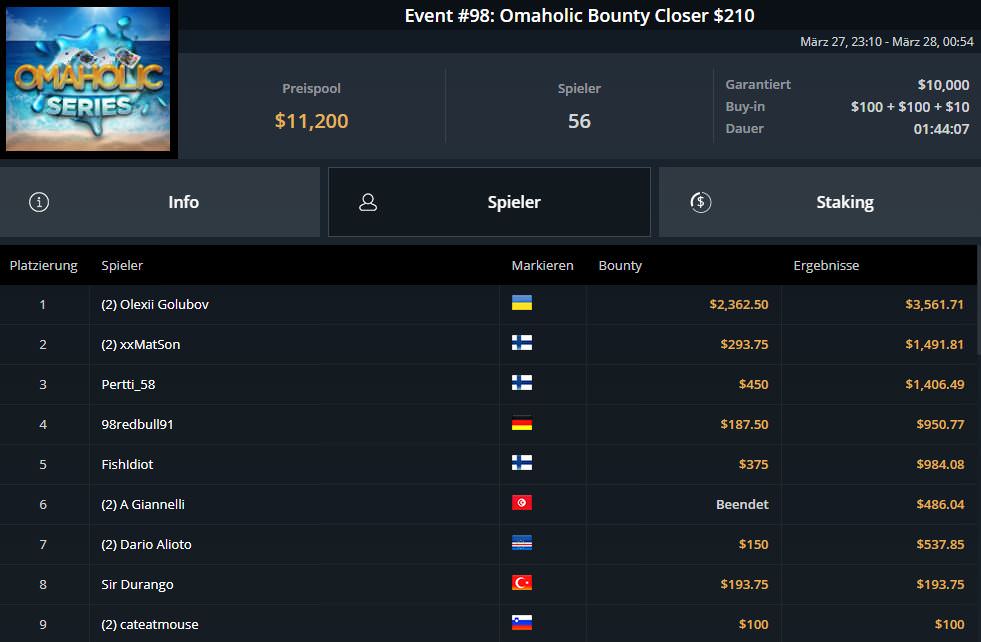Viewport: 981px width, 642px height.
Task: Click the Slovenia flag beside cateatmouse
Action: (x=521, y=623)
